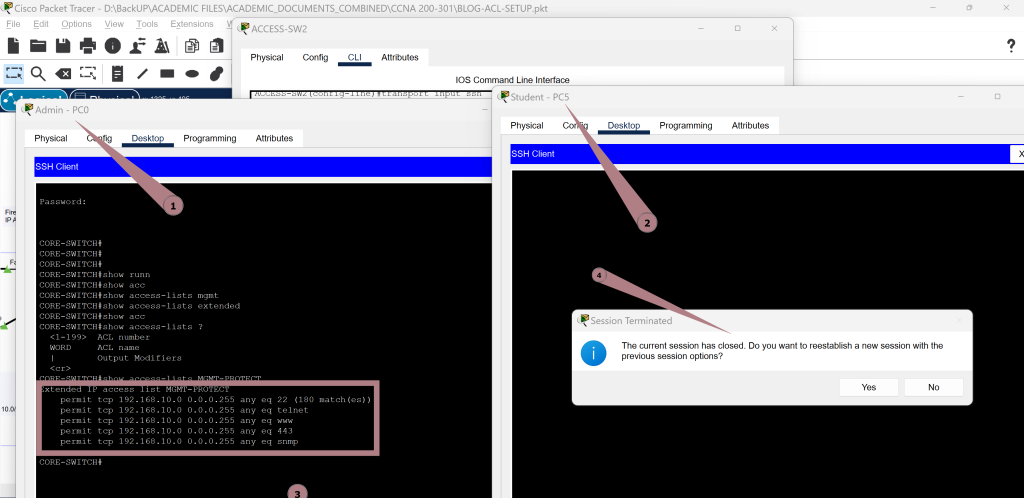Select the Inspect magnifier tool
The height and width of the screenshot is (498, 1024).
click(x=38, y=73)
